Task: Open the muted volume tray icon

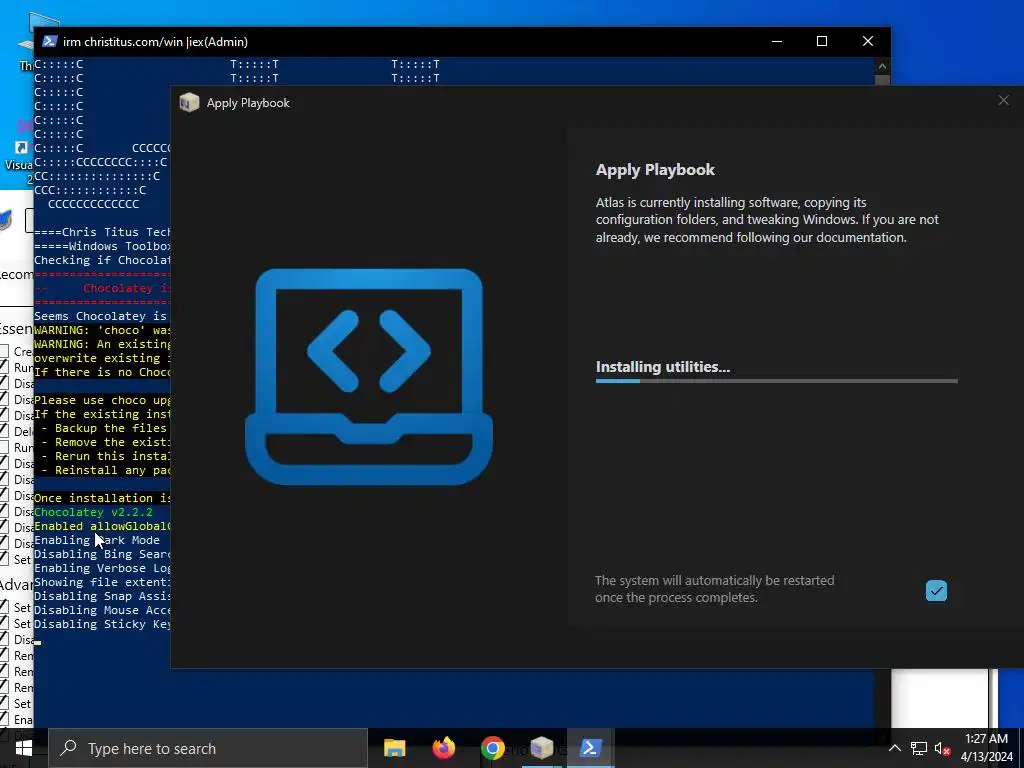Action: (x=942, y=748)
